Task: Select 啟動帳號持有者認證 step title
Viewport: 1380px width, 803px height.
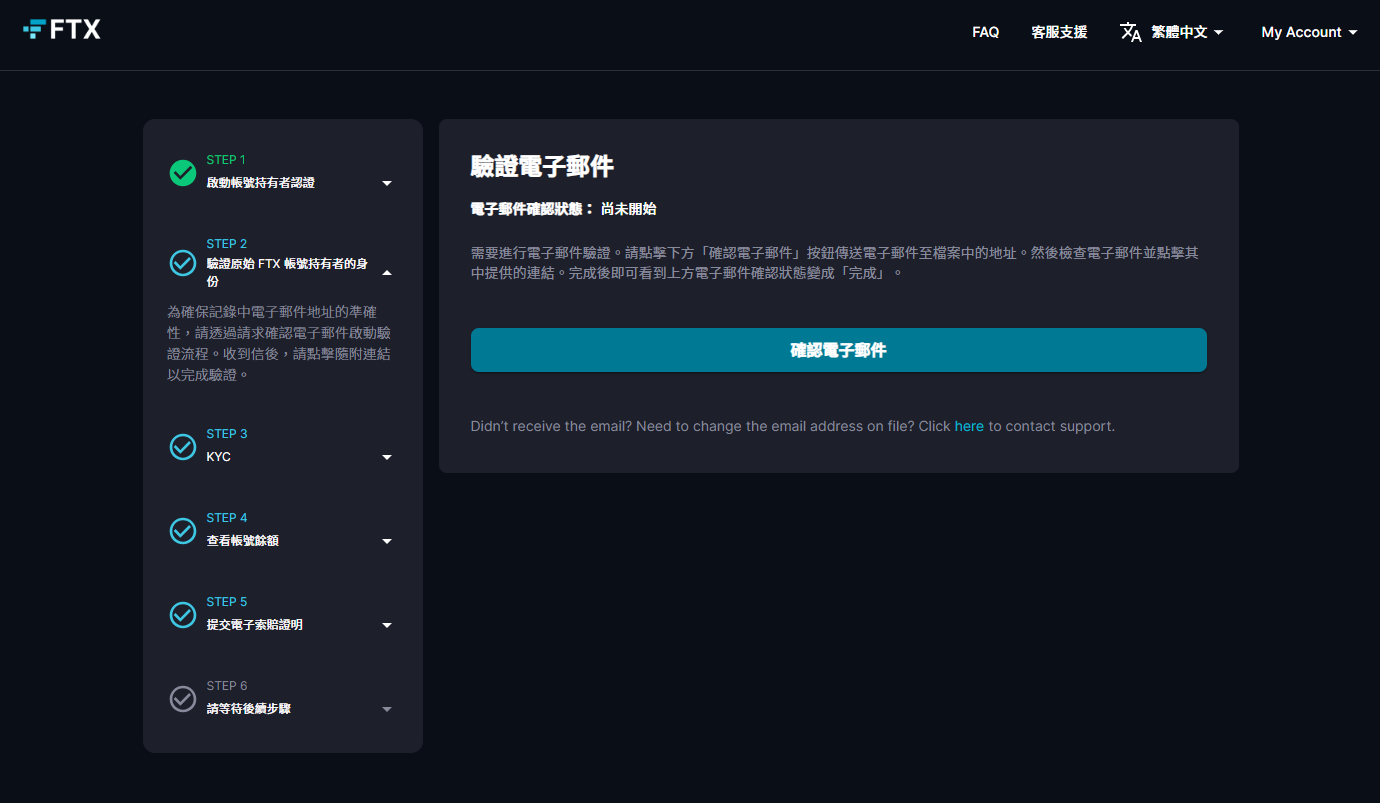Action: coord(260,183)
